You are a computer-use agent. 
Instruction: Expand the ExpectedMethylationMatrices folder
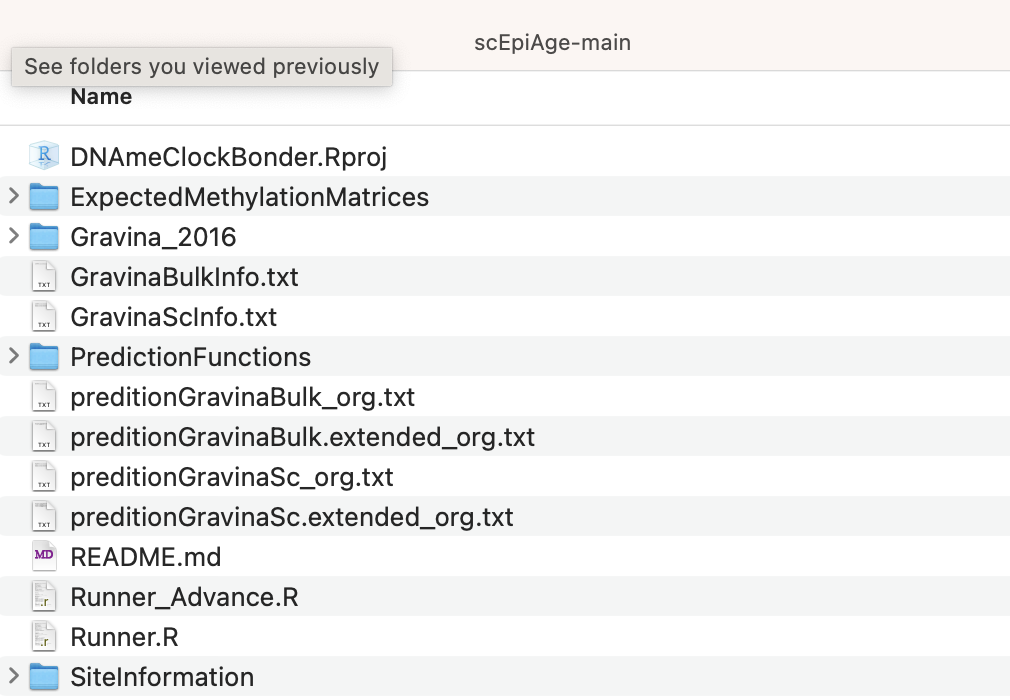click(x=12, y=197)
